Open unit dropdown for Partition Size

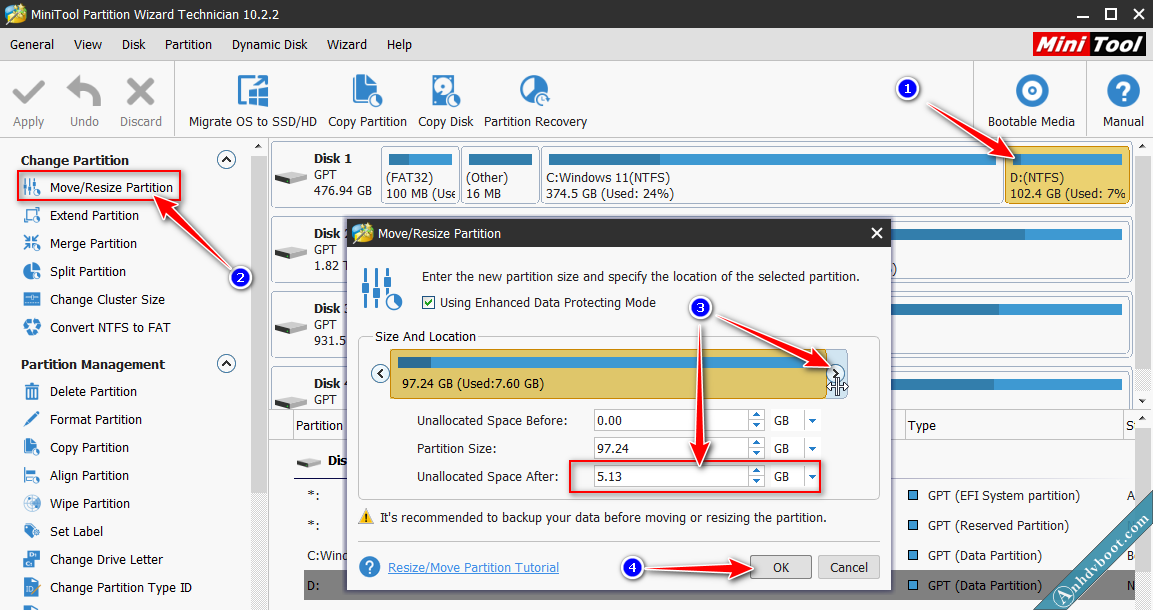coord(813,448)
